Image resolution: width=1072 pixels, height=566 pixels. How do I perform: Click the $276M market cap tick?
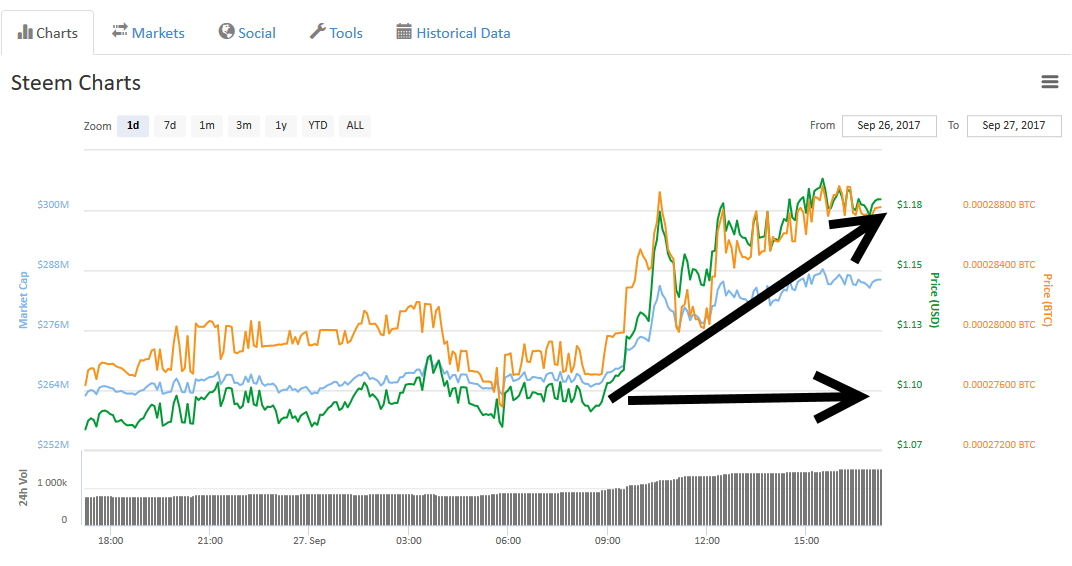point(53,325)
